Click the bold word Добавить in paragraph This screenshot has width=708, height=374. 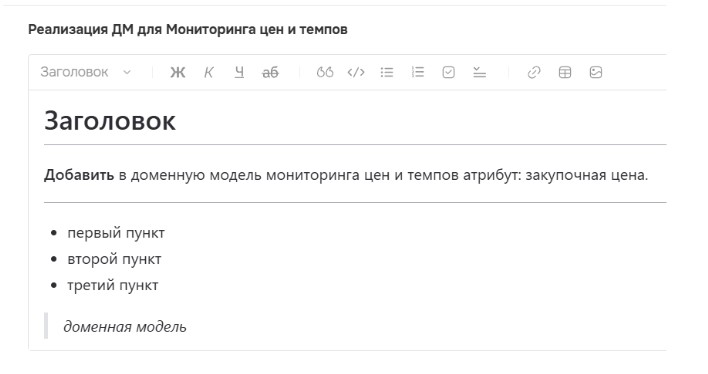click(x=79, y=175)
